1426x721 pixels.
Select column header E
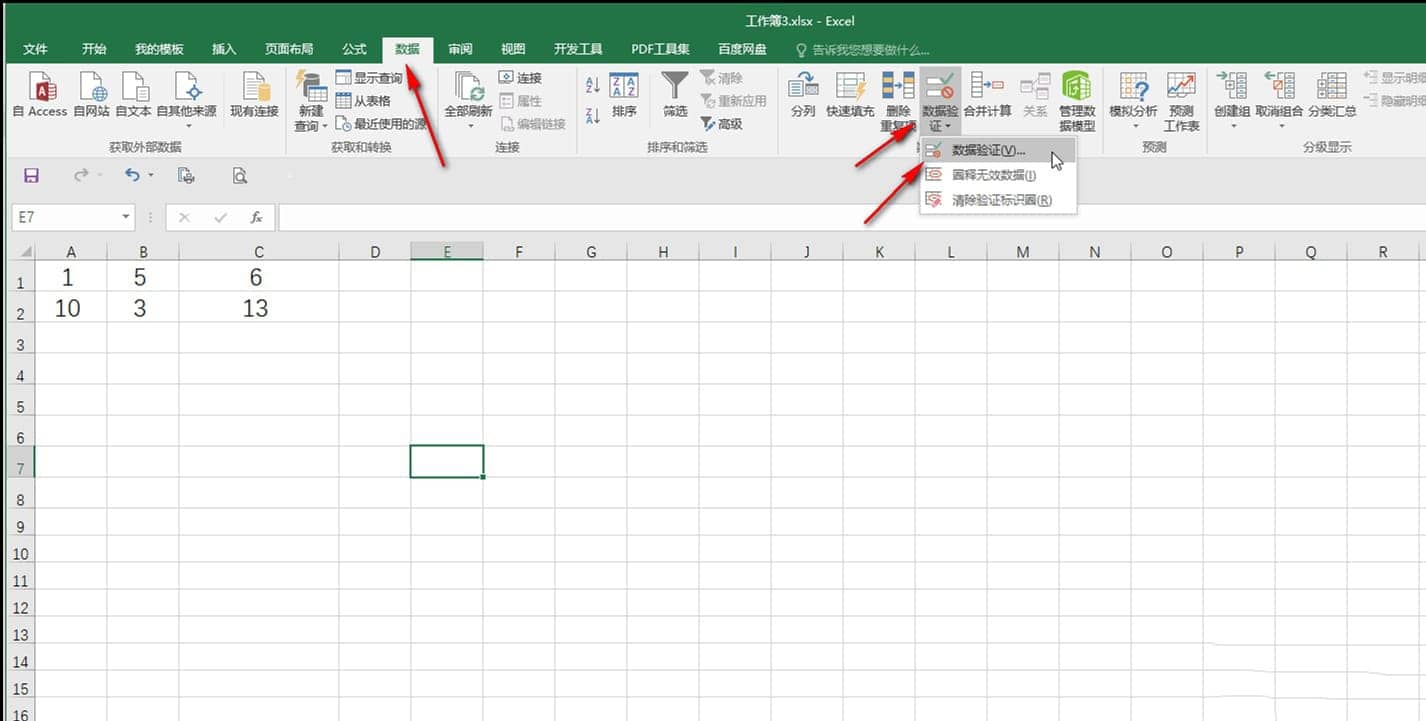point(447,252)
